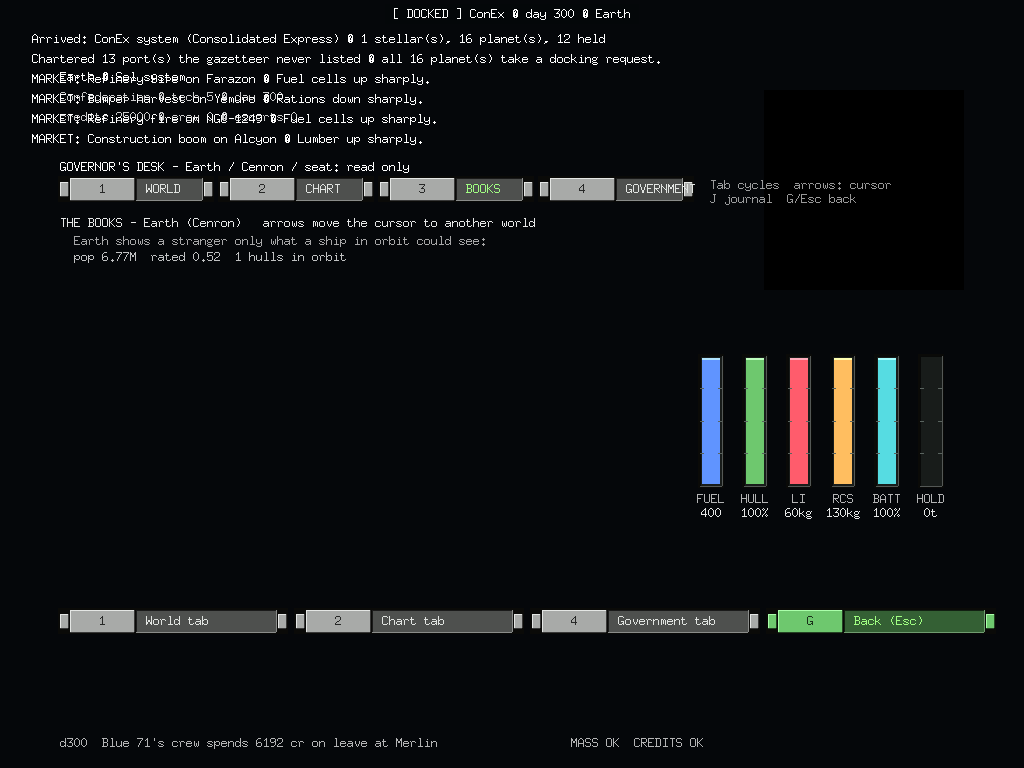This screenshot has height=768, width=1024.
Task: Click the "pop 6.77M rated 0.52" stats line
Action: [209, 257]
